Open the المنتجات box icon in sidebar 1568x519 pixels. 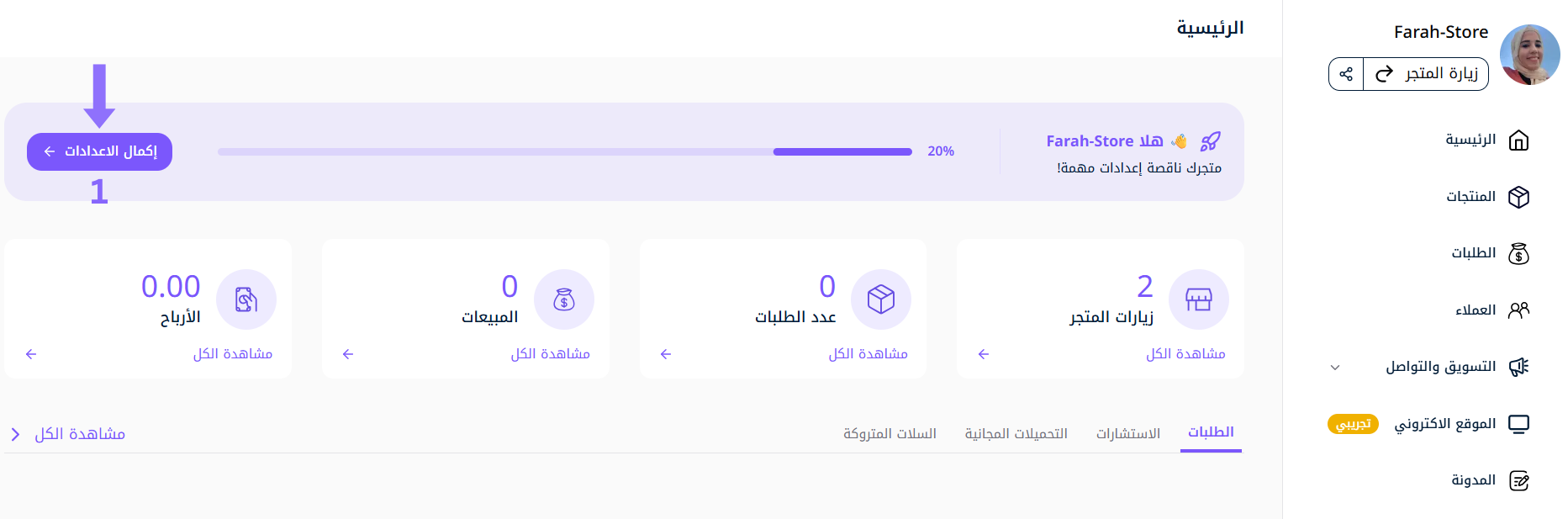pos(1518,197)
